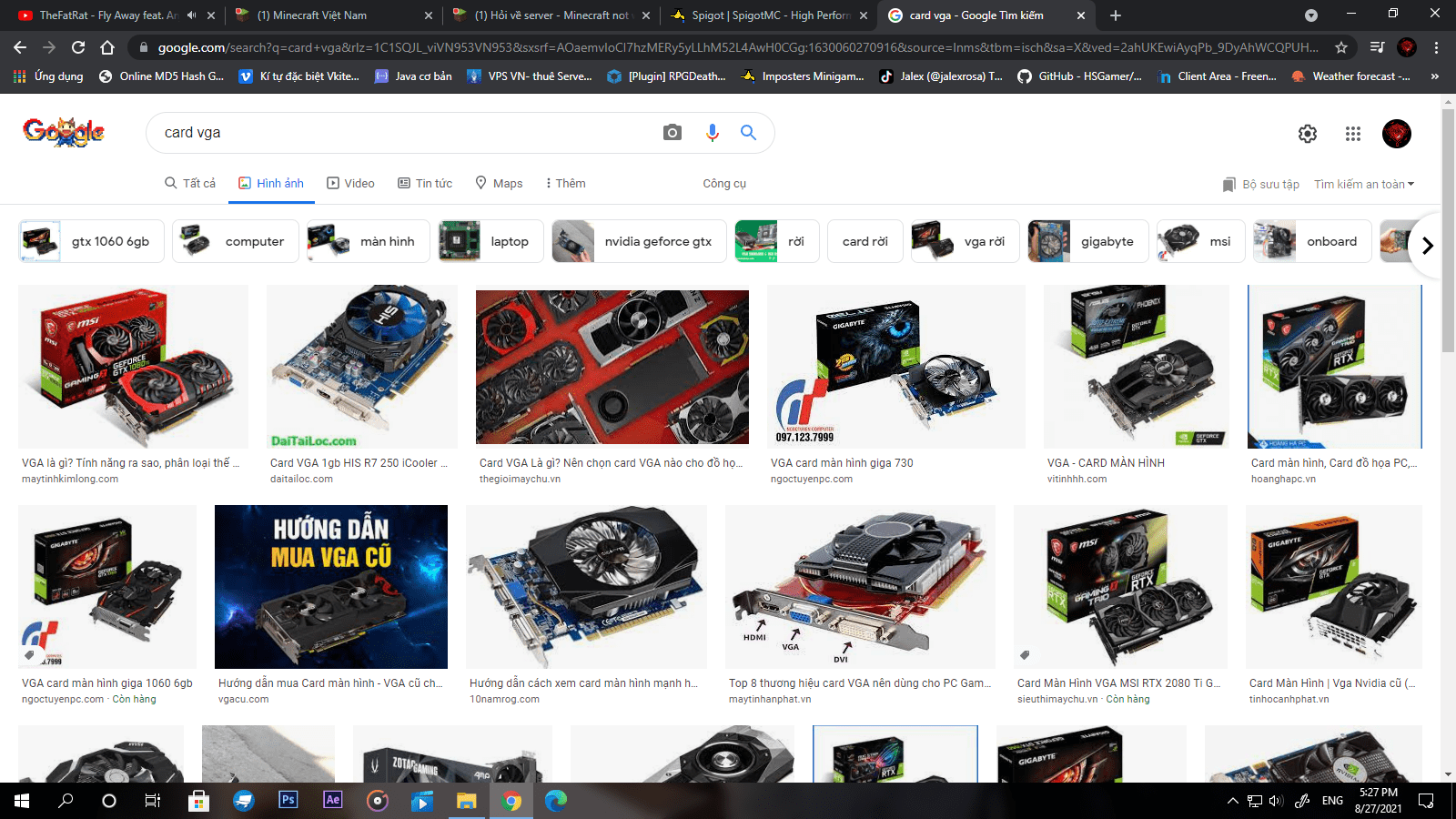Open the red MSI Gaming GTX 1060 image
The image size is (1456, 819).
coord(133,367)
